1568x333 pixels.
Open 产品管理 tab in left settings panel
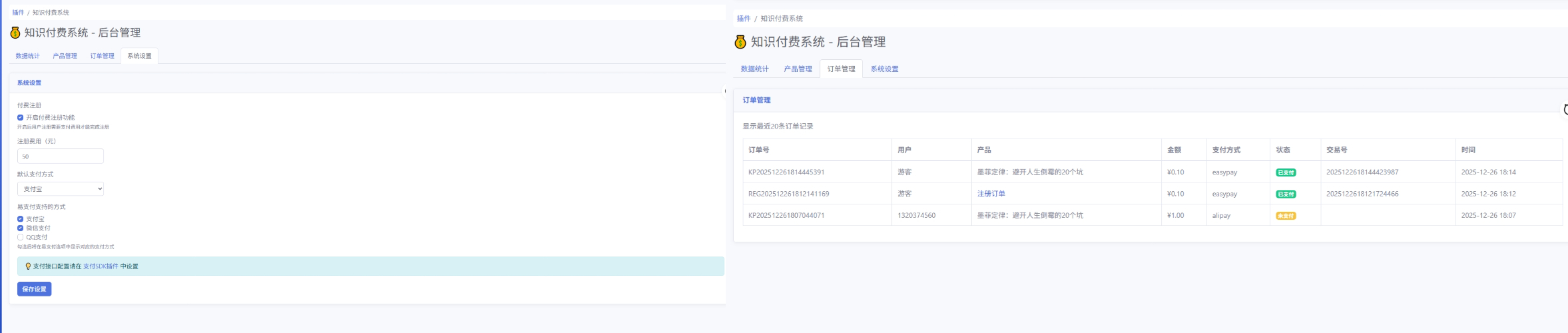[65, 56]
